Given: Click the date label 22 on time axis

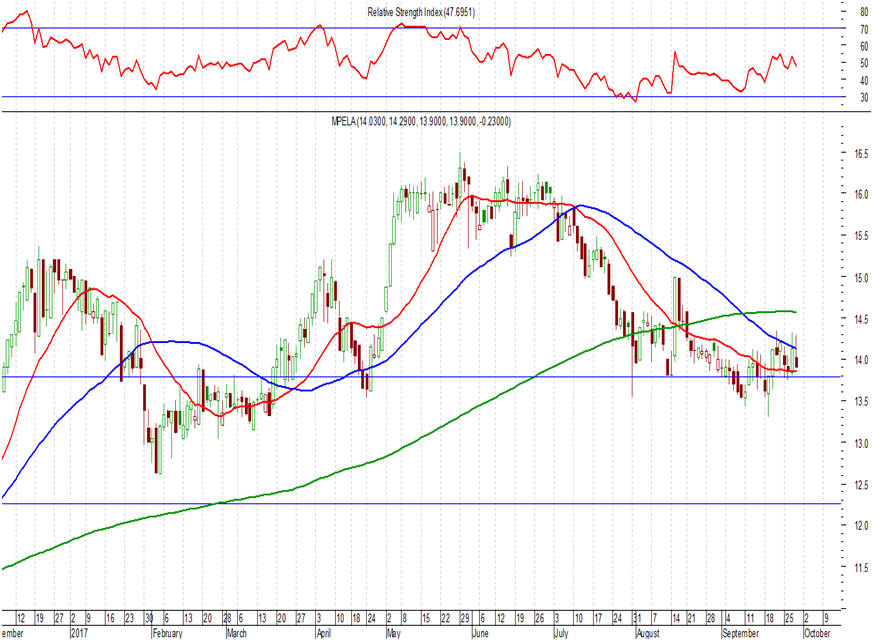Looking at the screenshot, I should (x=445, y=619).
